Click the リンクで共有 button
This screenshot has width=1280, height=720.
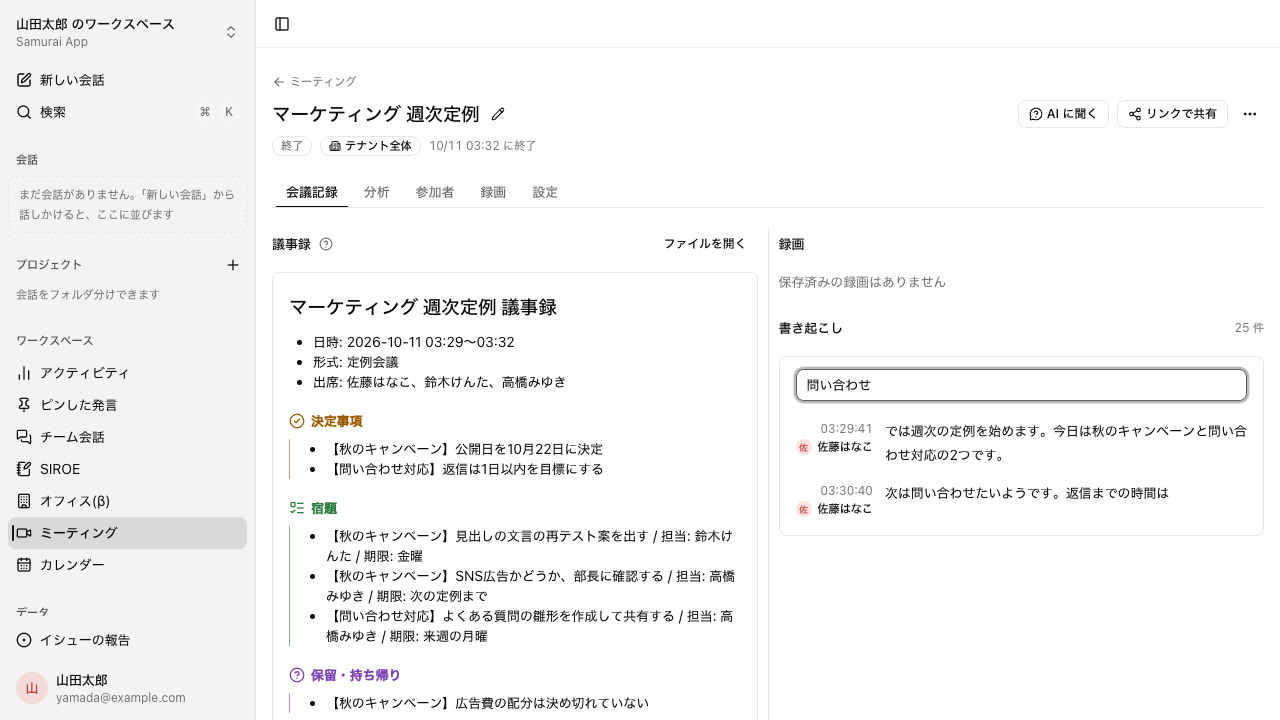(x=1172, y=114)
